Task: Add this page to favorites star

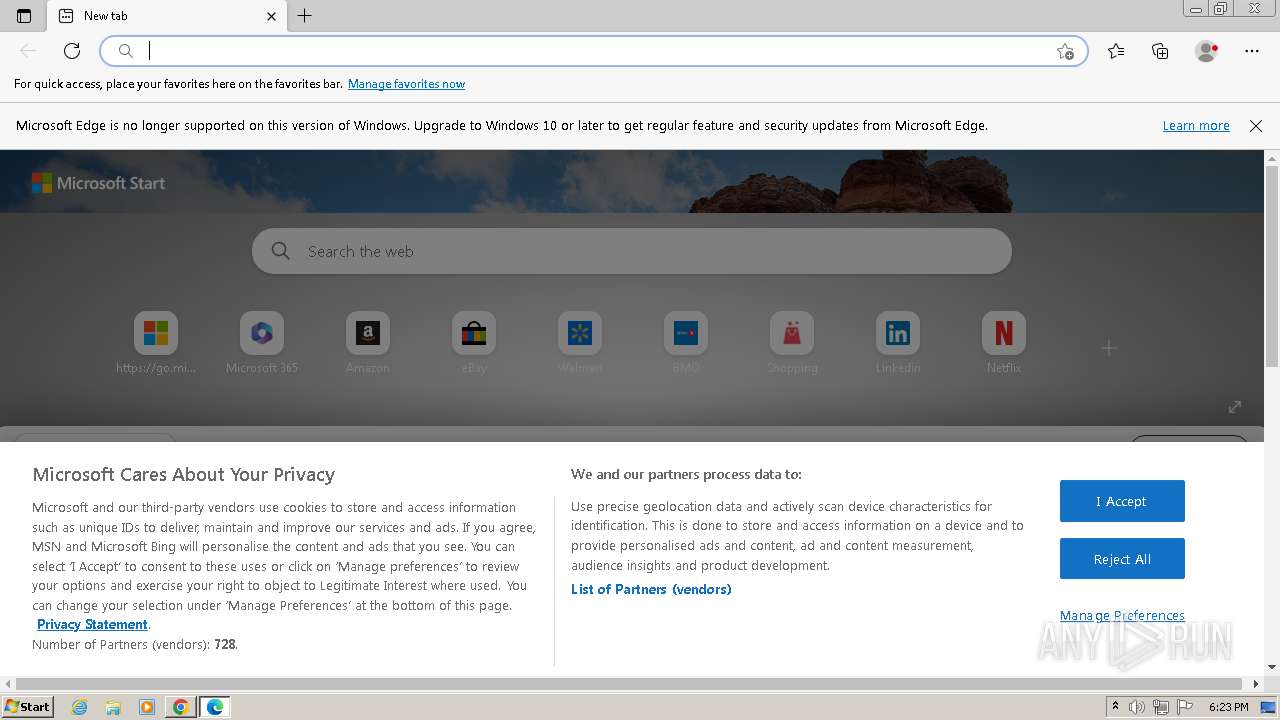Action: point(1065,51)
